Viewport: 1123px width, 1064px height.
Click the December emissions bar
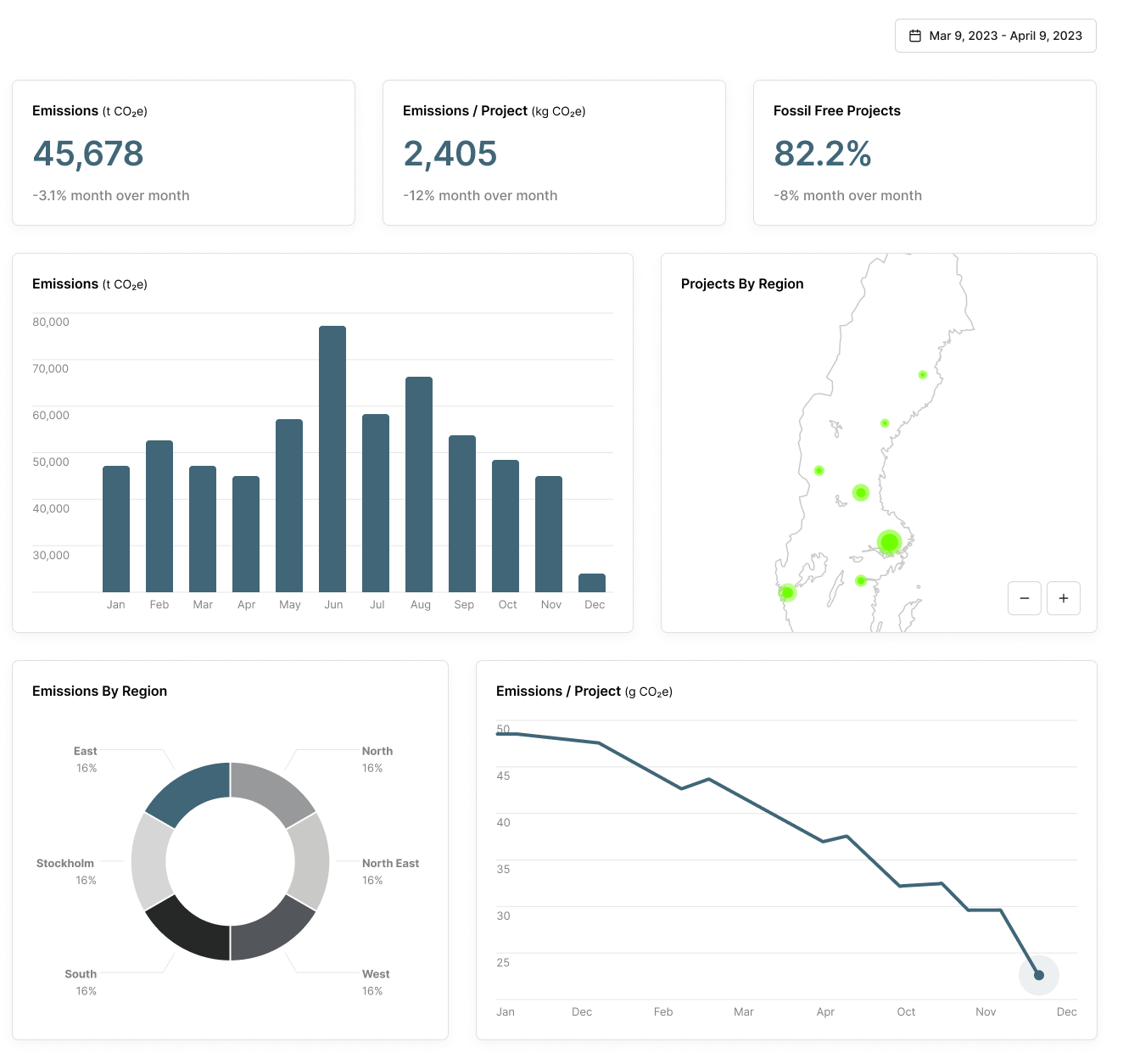592,583
